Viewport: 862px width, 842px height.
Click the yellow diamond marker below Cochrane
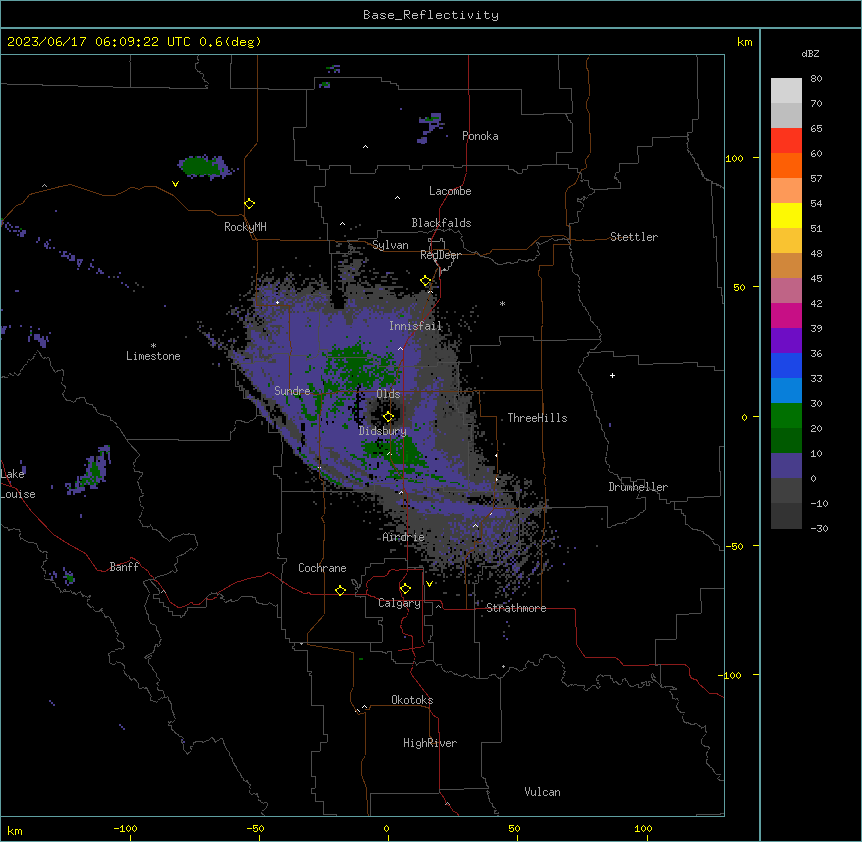(340, 590)
